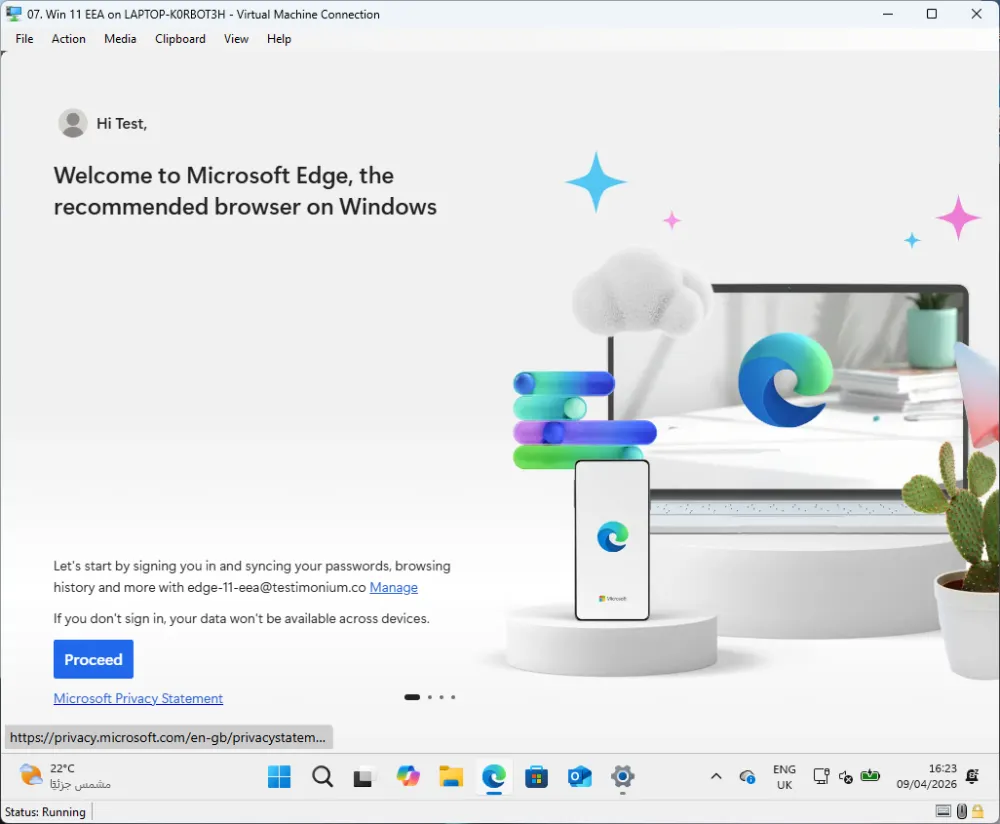
Task: Select the first active page indicator dot
Action: 412,697
